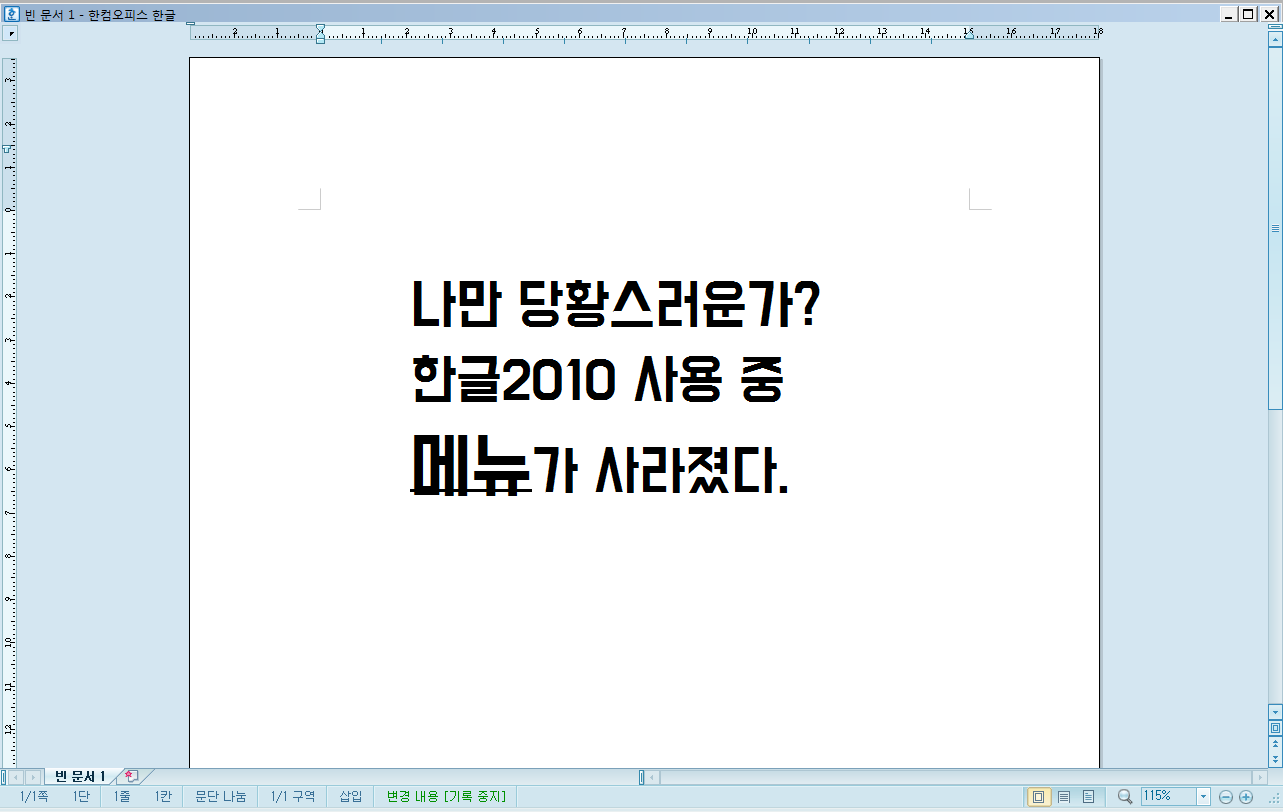Image resolution: width=1283 pixels, height=812 pixels.
Task: Open the browse-object selector below scrollbar
Action: click(1275, 728)
